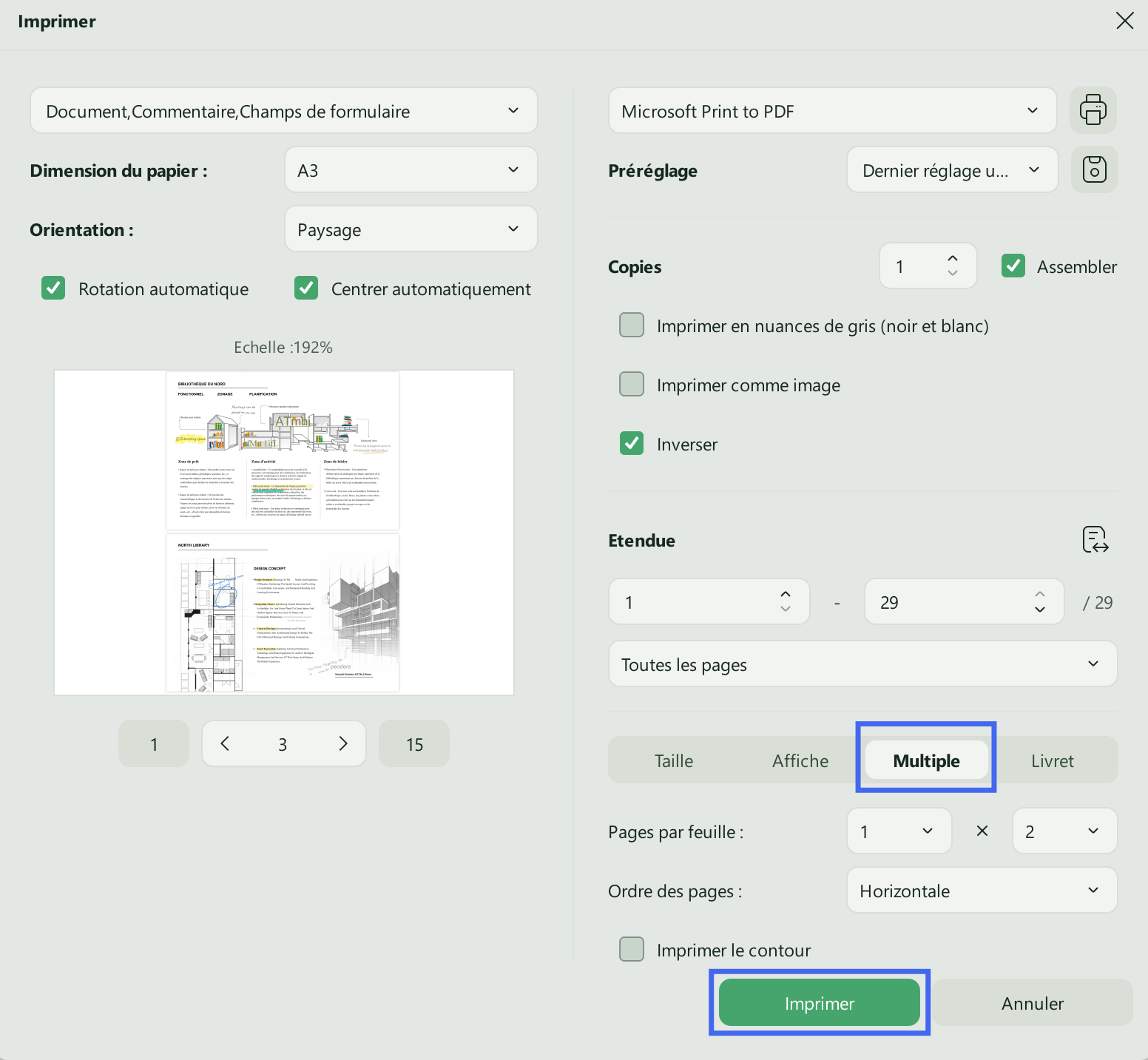
Task: Click the page range swap icon beside Etendue
Action: 1095,540
